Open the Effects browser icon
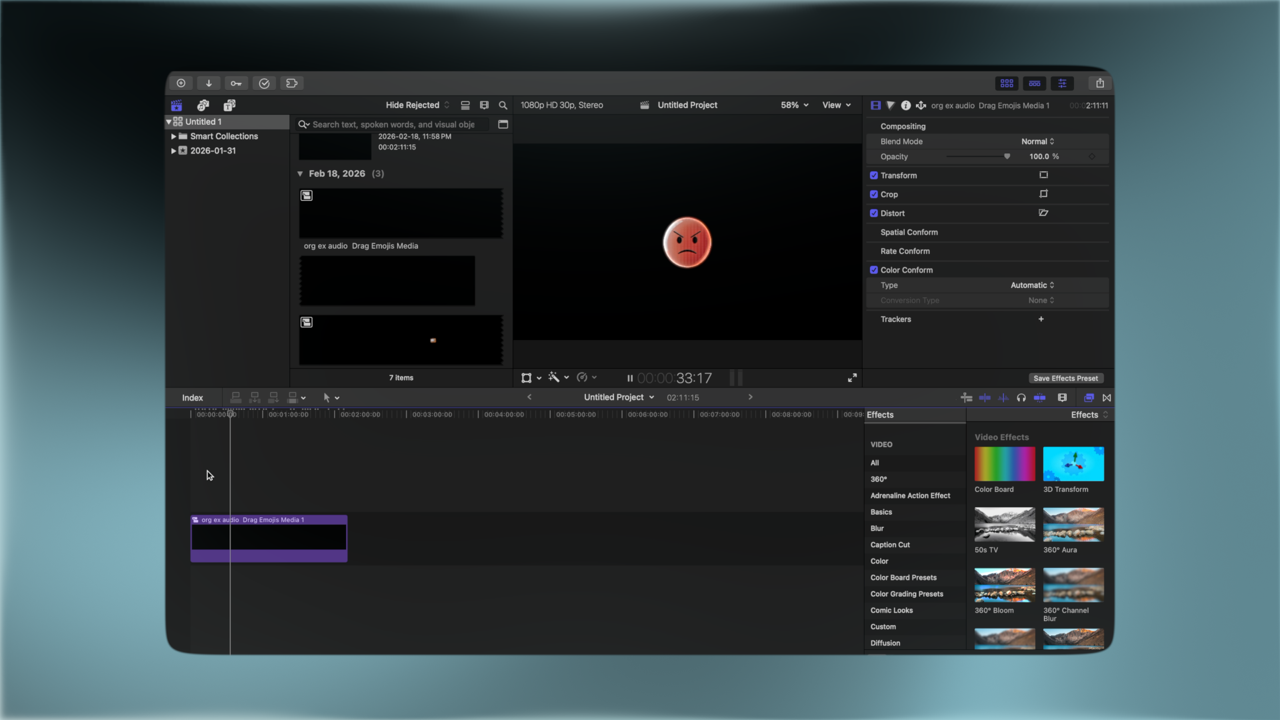This screenshot has height=720, width=1280. (1089, 398)
